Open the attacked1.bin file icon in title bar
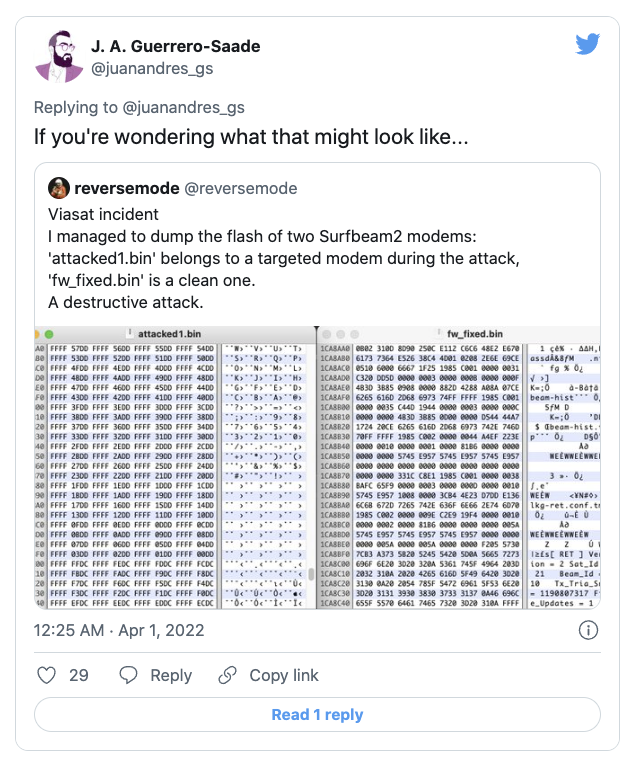The image size is (640, 763). [x=132, y=333]
